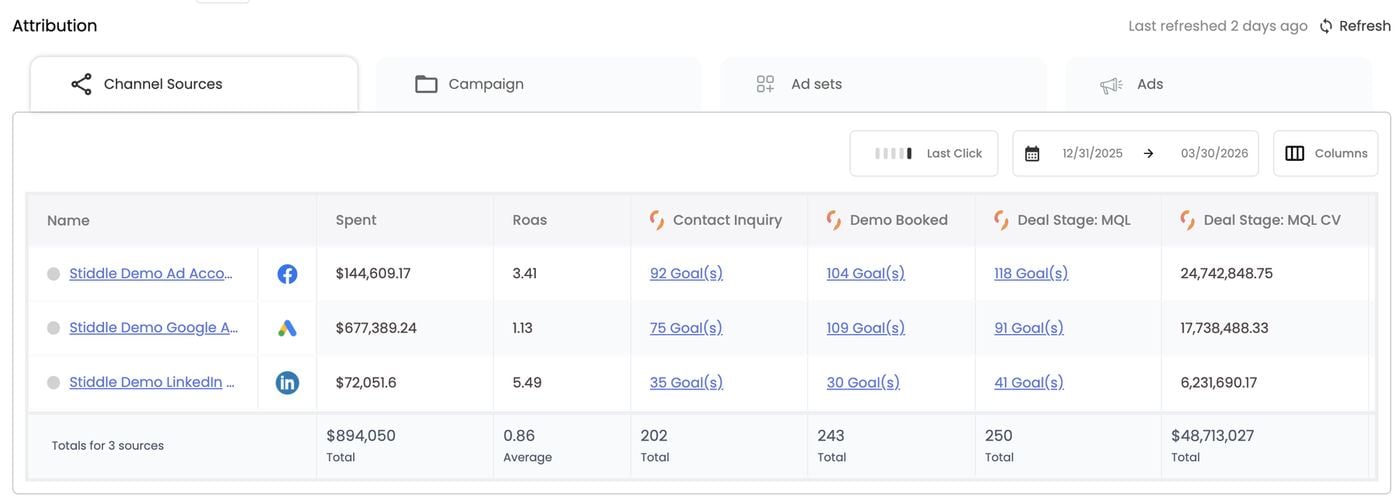Click the $48,713,027 total value
The width and height of the screenshot is (1400, 502).
[x=1213, y=436]
